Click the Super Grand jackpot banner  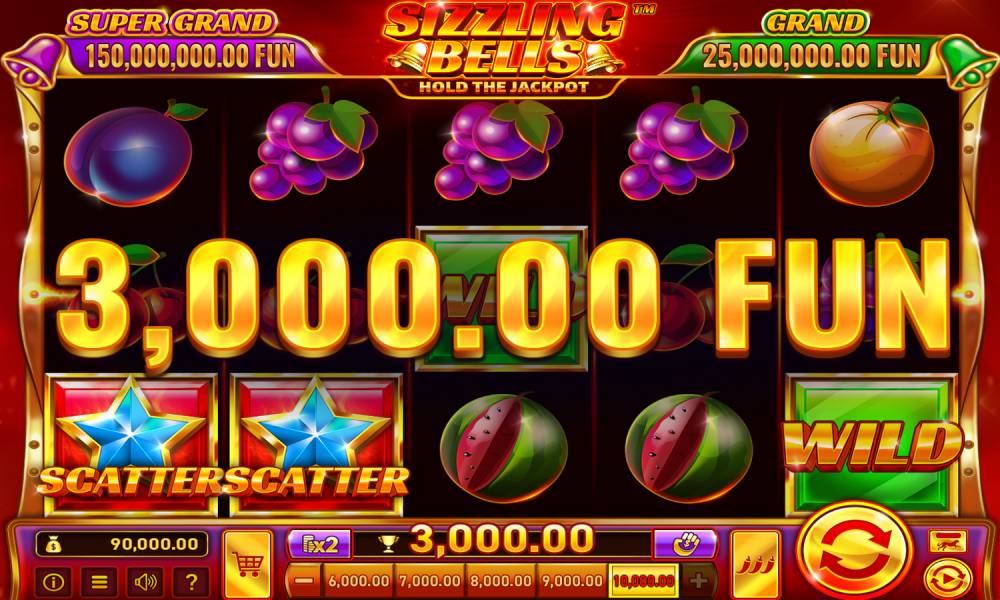[180, 43]
